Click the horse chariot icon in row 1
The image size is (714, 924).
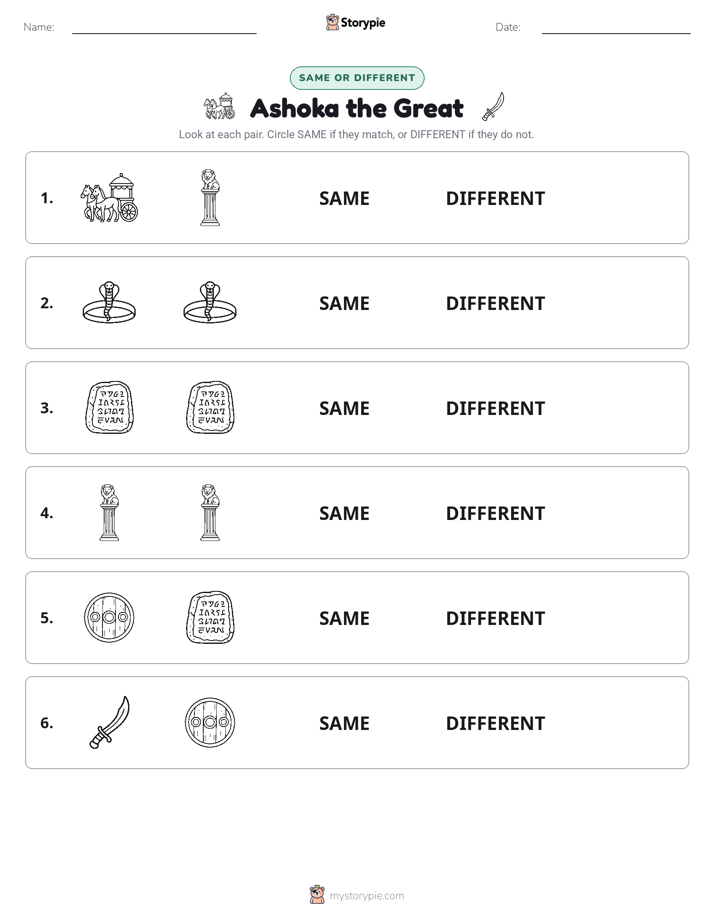(109, 198)
